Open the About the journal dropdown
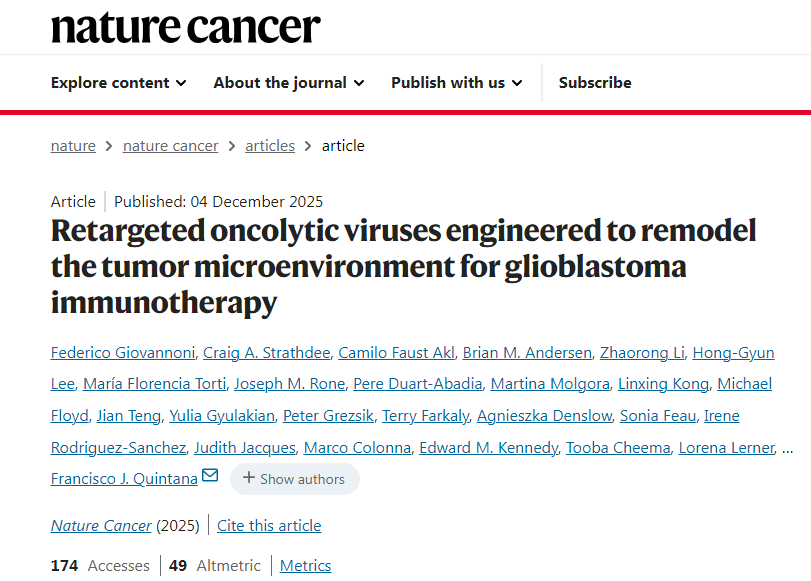Screen dimensions: 811x581 pyautogui.click(x=288, y=83)
